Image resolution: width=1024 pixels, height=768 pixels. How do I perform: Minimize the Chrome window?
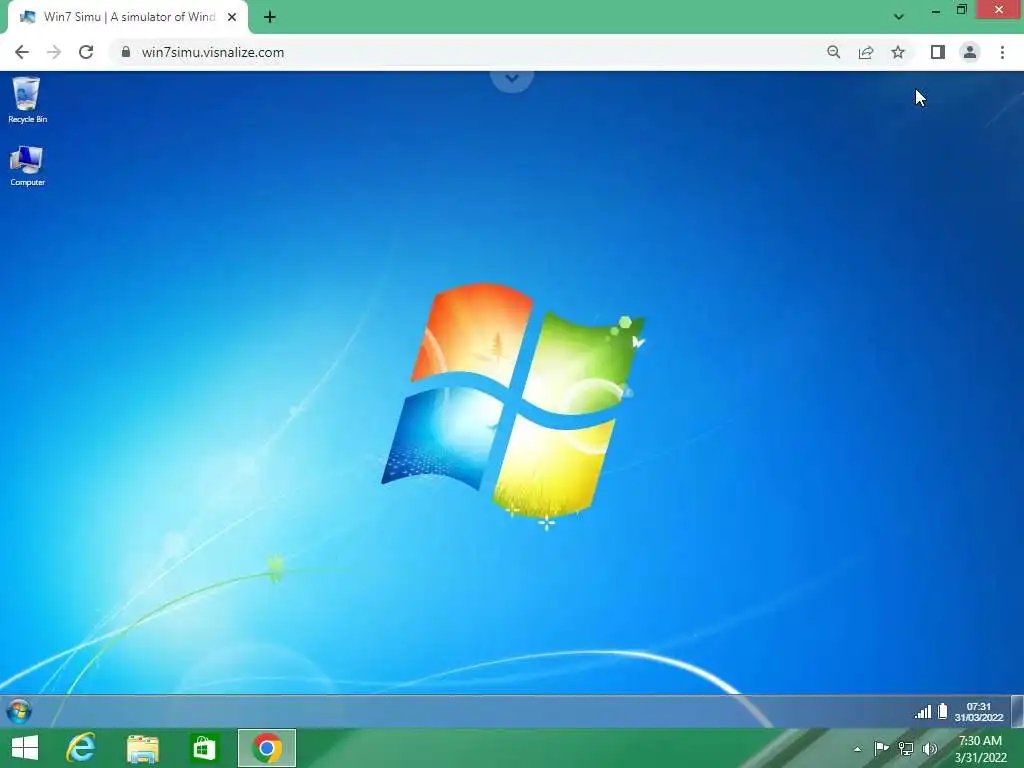point(936,10)
